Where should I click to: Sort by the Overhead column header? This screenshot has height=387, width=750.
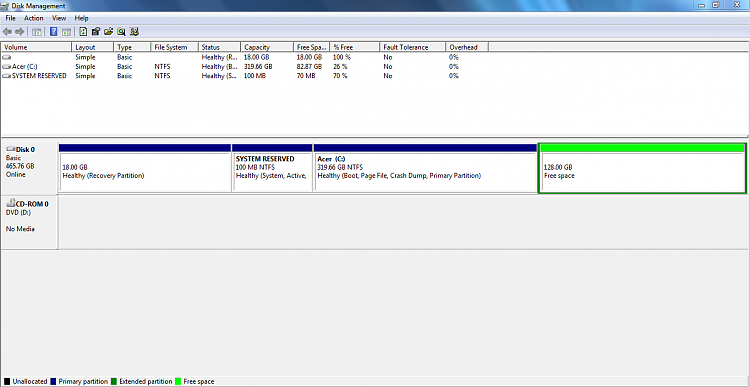click(x=467, y=47)
